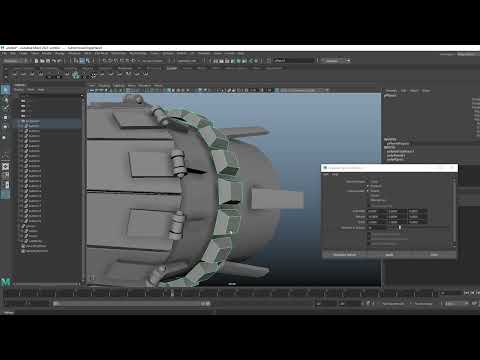Select Parent under Group under option

368,191
